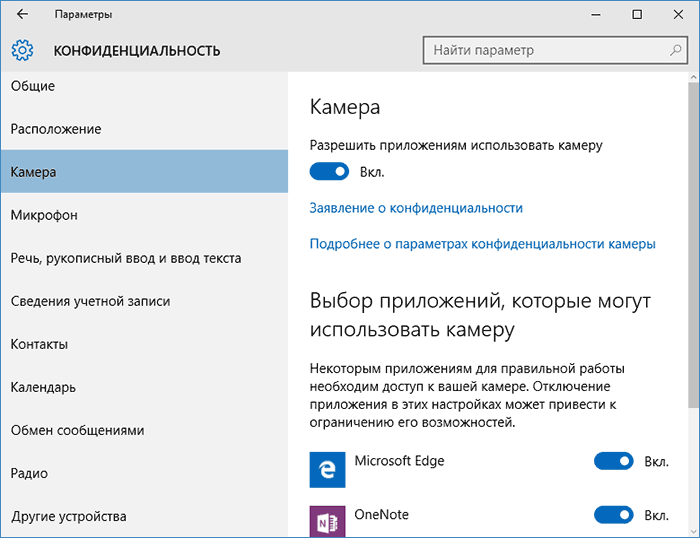Viewport: 700px width, 538px height.
Task: Click the back arrow in the title bar
Action: click(x=22, y=15)
